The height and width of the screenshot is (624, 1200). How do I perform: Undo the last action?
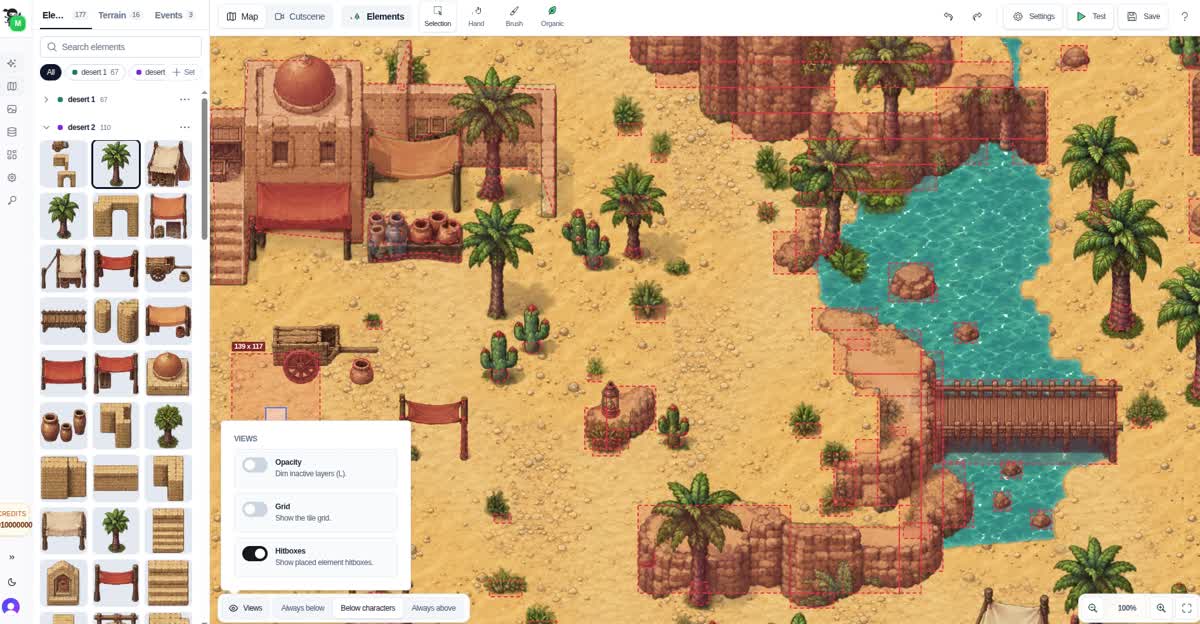pyautogui.click(x=948, y=16)
